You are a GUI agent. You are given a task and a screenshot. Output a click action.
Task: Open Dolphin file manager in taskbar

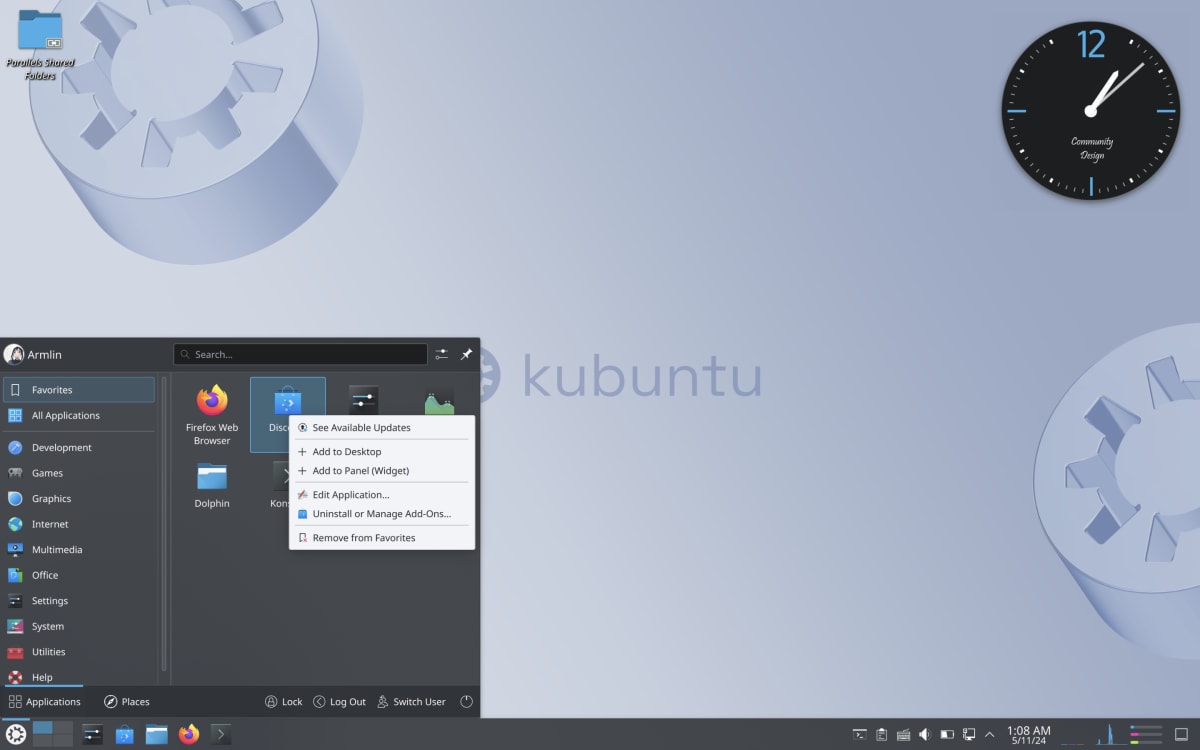[156, 735]
